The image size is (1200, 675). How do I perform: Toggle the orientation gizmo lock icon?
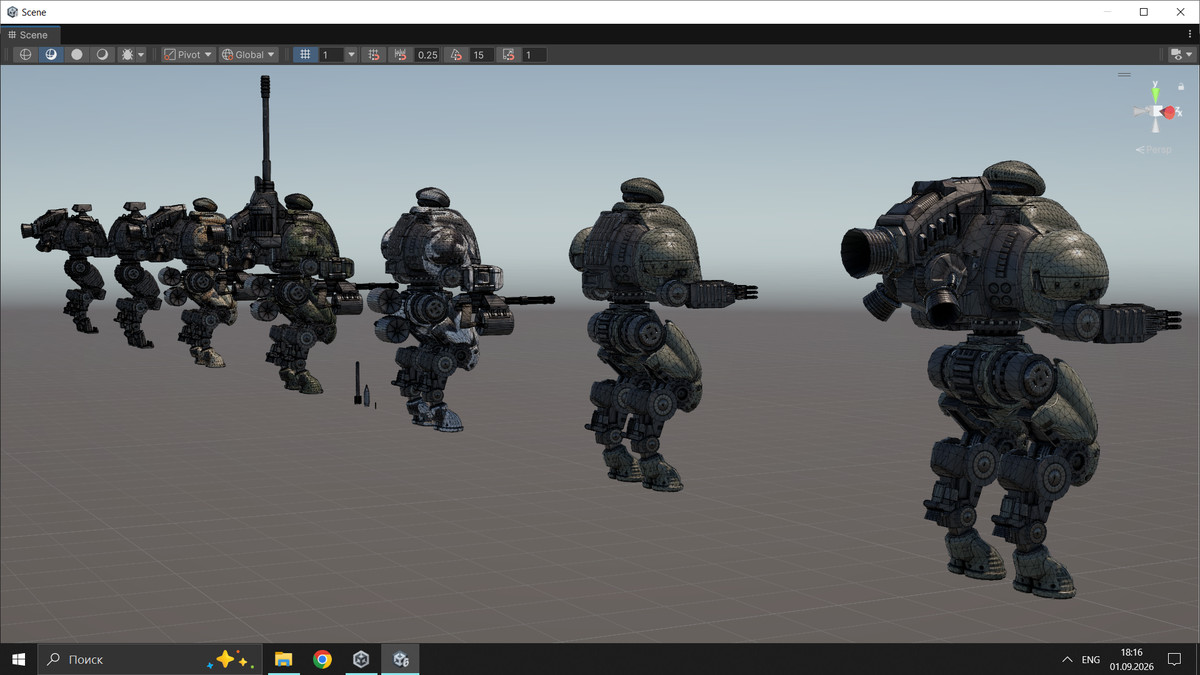1180,86
